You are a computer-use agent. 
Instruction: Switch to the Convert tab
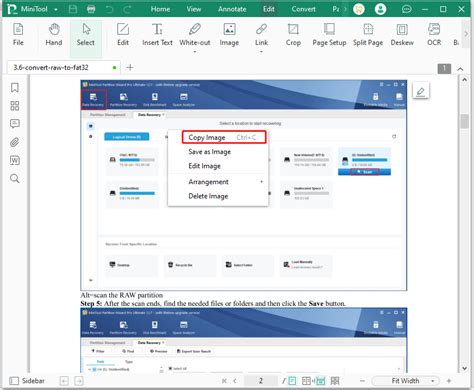[303, 9]
